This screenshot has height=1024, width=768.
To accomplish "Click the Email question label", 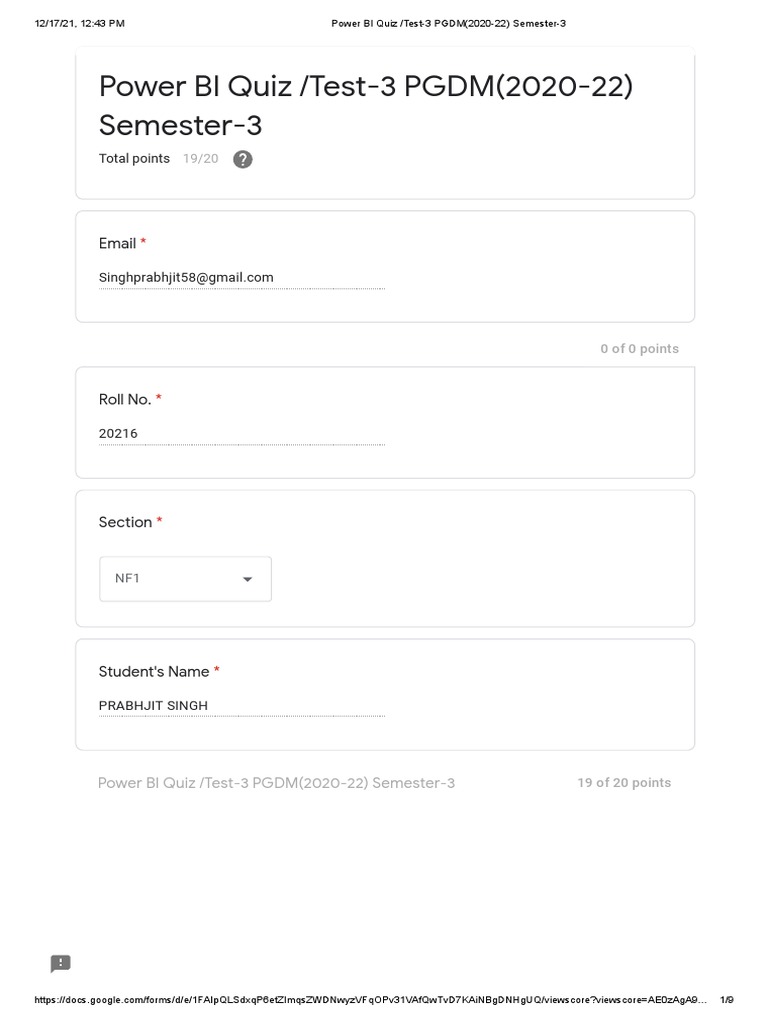I will click(x=117, y=243).
